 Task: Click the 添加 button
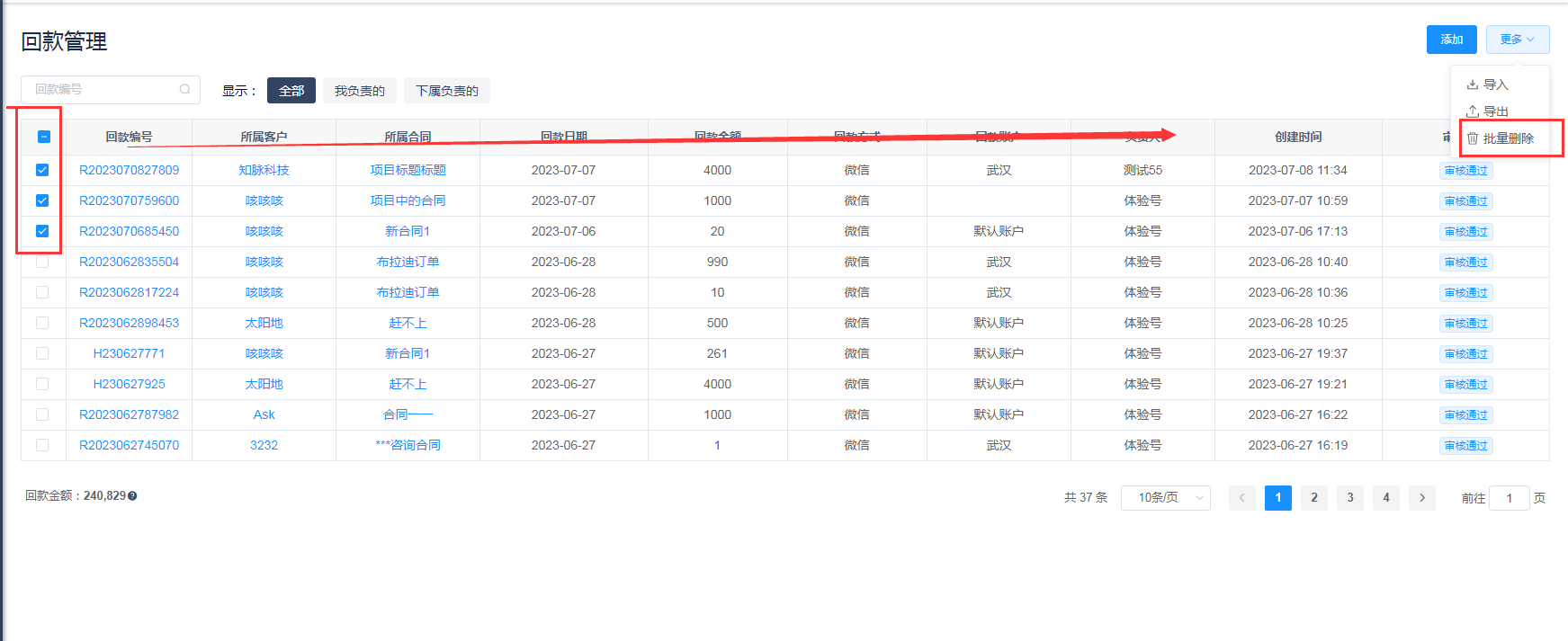(x=1451, y=40)
